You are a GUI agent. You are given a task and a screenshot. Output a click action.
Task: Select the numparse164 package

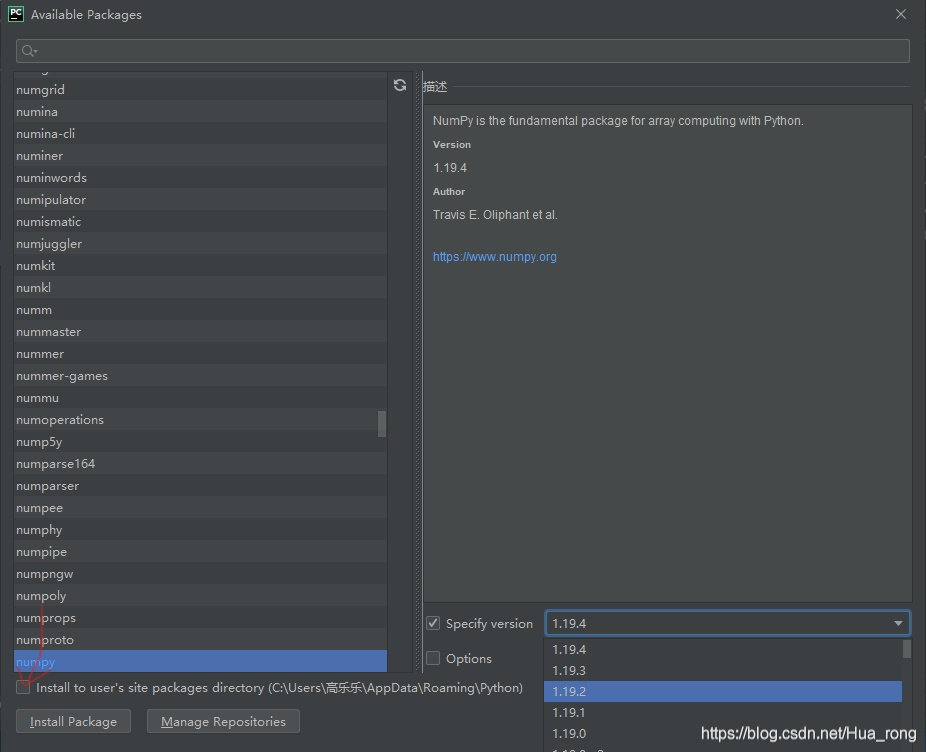(x=200, y=464)
